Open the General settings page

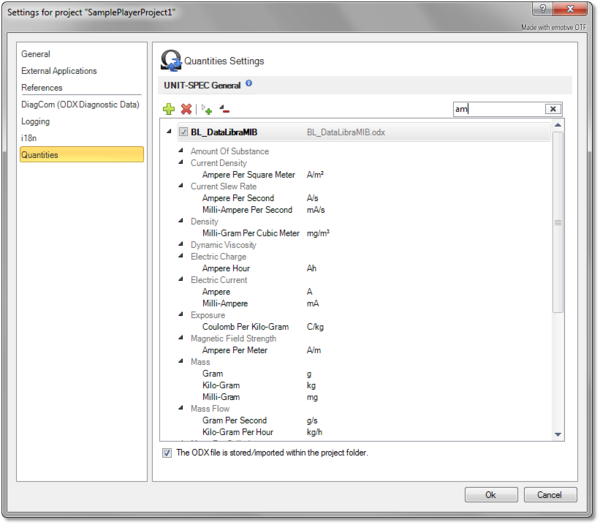click(x=36, y=54)
